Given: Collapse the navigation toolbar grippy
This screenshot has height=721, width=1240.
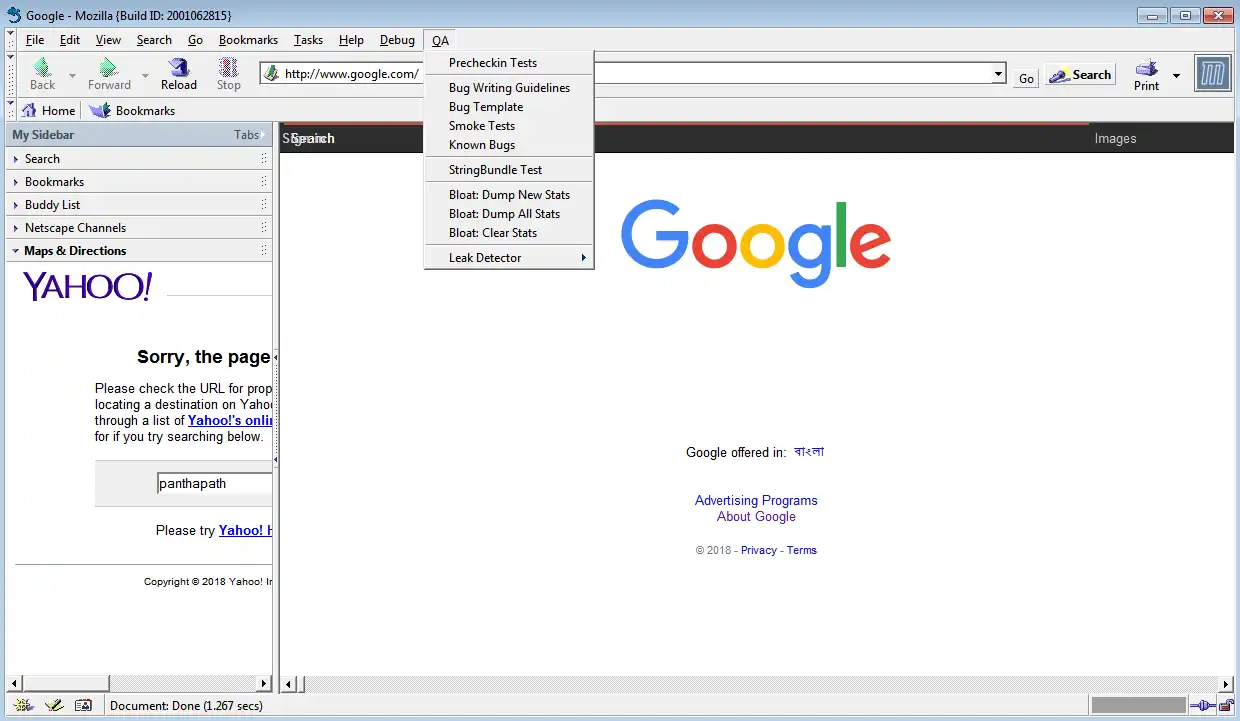Looking at the screenshot, I should tap(10, 74).
